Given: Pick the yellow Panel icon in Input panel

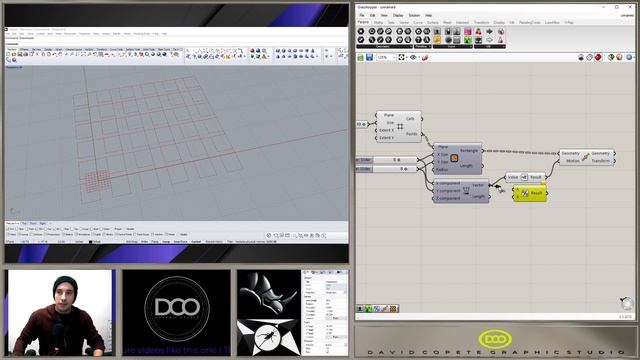Looking at the screenshot, I should pyautogui.click(x=437, y=40).
